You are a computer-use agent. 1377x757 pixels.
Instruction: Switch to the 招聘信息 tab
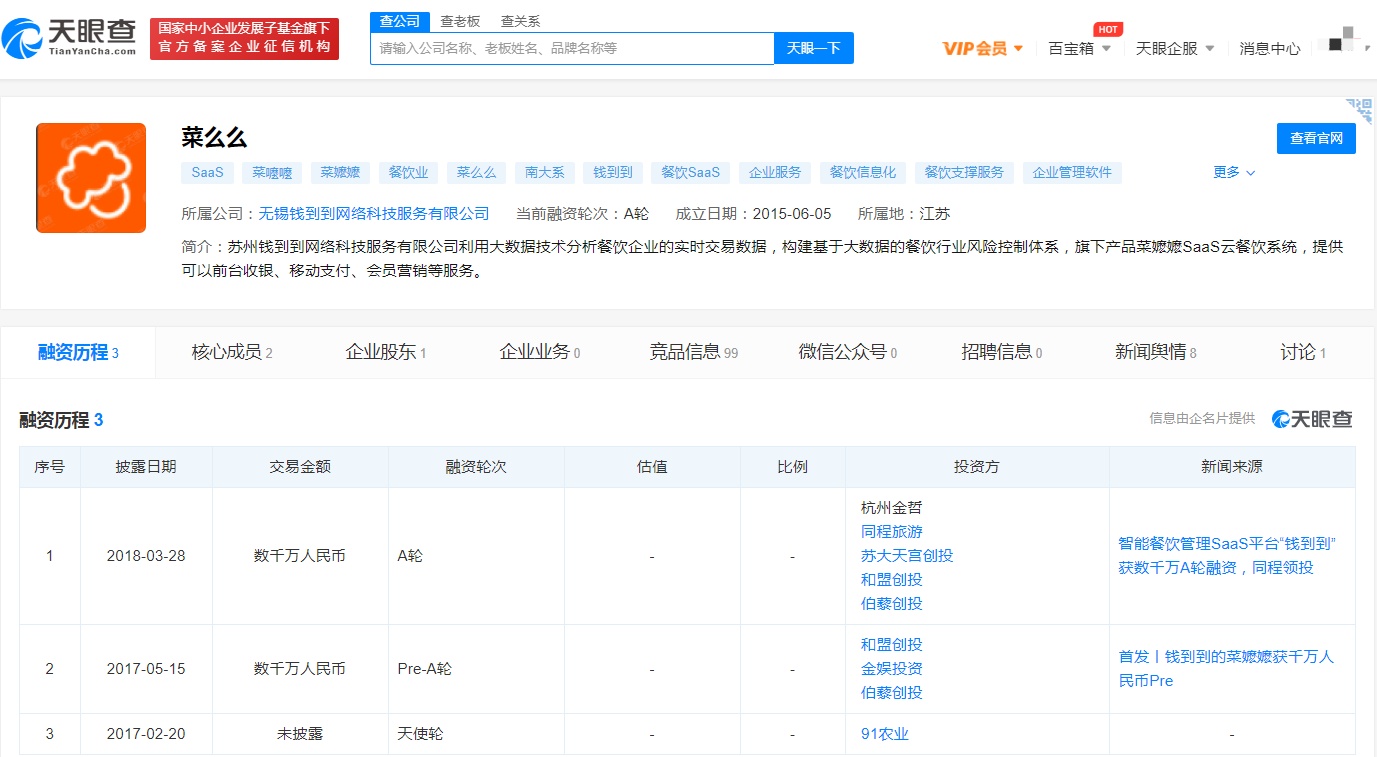coord(1002,352)
